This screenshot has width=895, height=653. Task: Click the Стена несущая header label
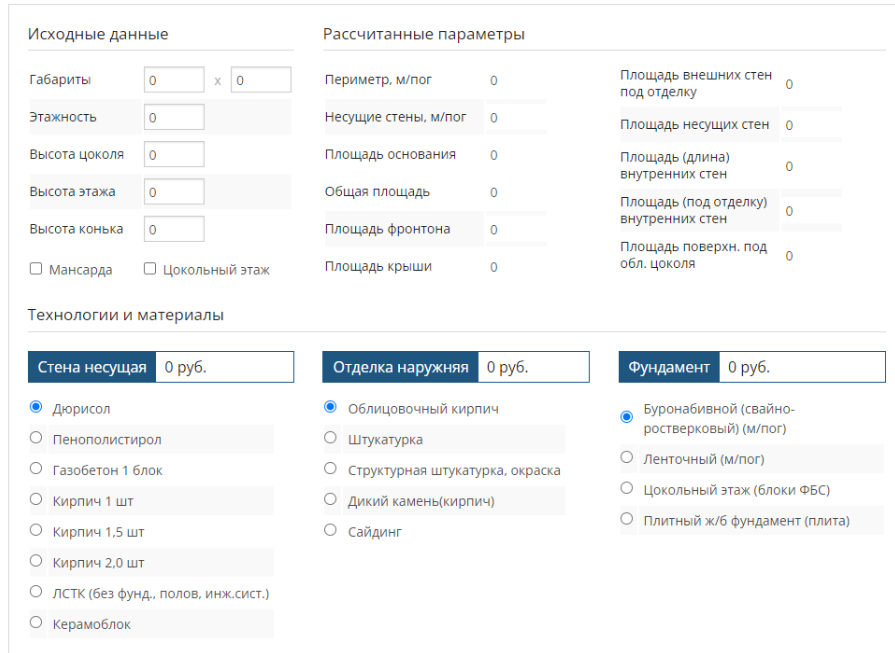click(92, 367)
